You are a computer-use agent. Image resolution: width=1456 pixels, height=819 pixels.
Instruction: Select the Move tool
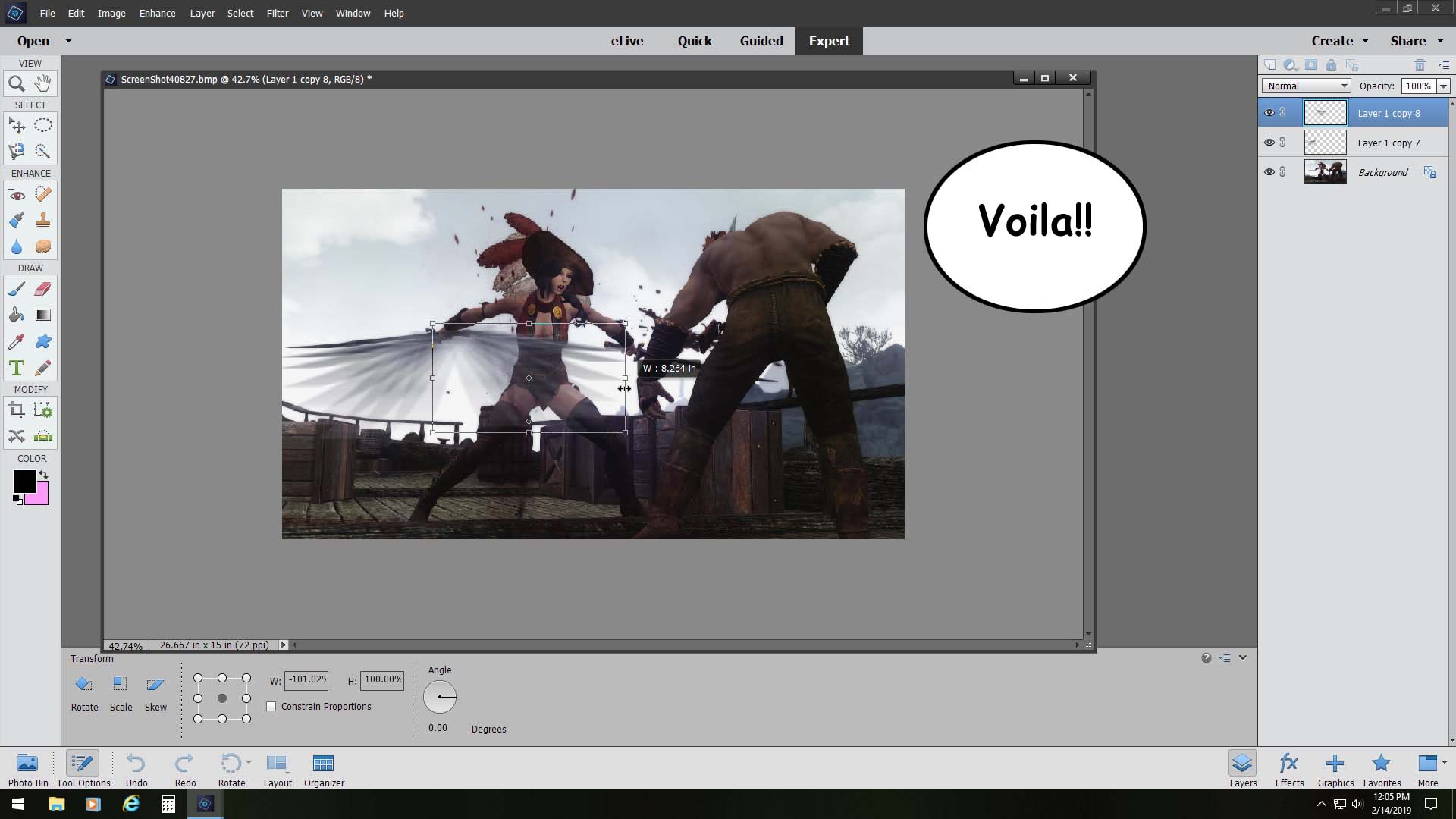[x=17, y=125]
